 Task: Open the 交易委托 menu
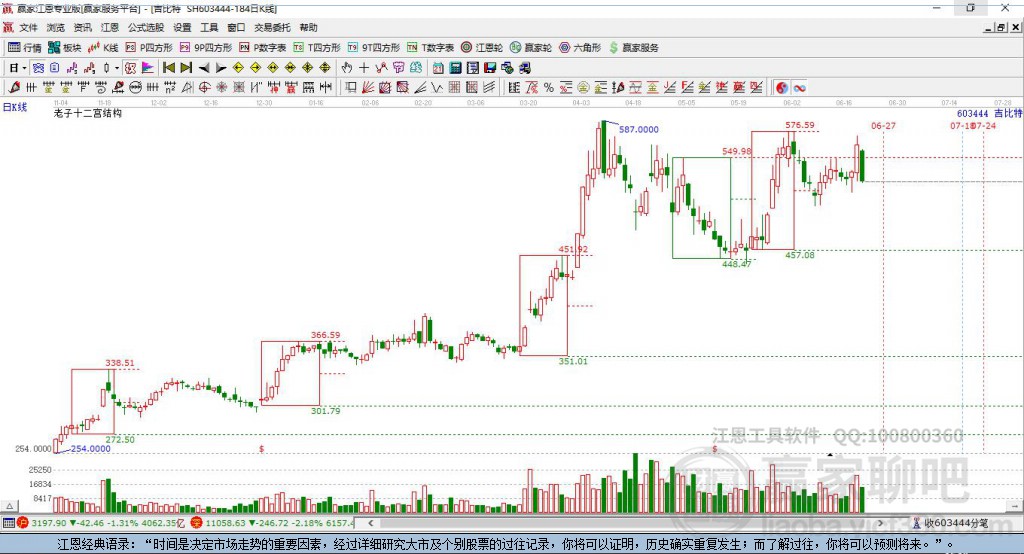tap(272, 27)
